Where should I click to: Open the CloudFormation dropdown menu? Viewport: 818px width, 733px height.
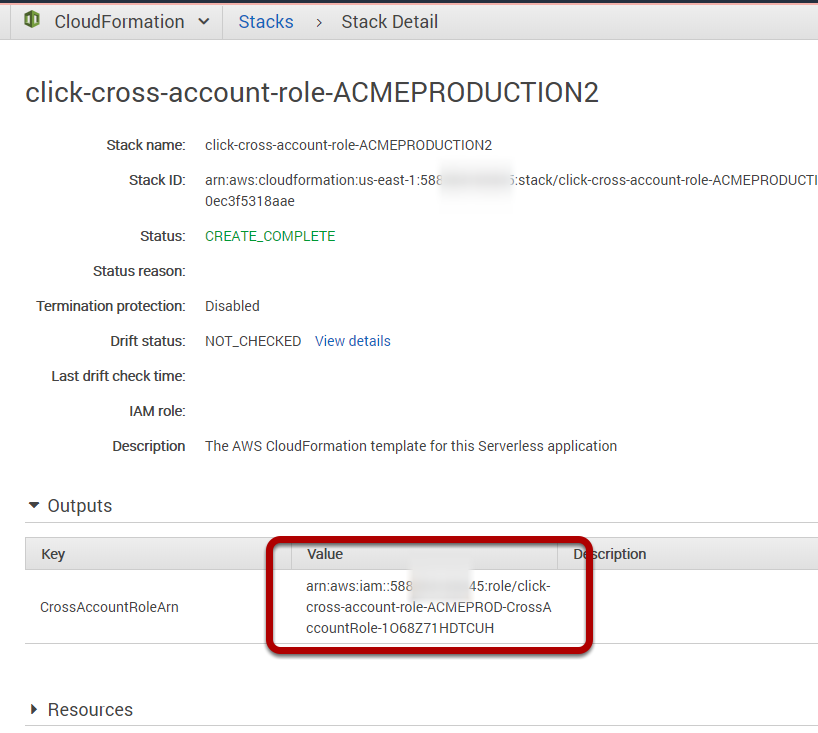point(132,22)
